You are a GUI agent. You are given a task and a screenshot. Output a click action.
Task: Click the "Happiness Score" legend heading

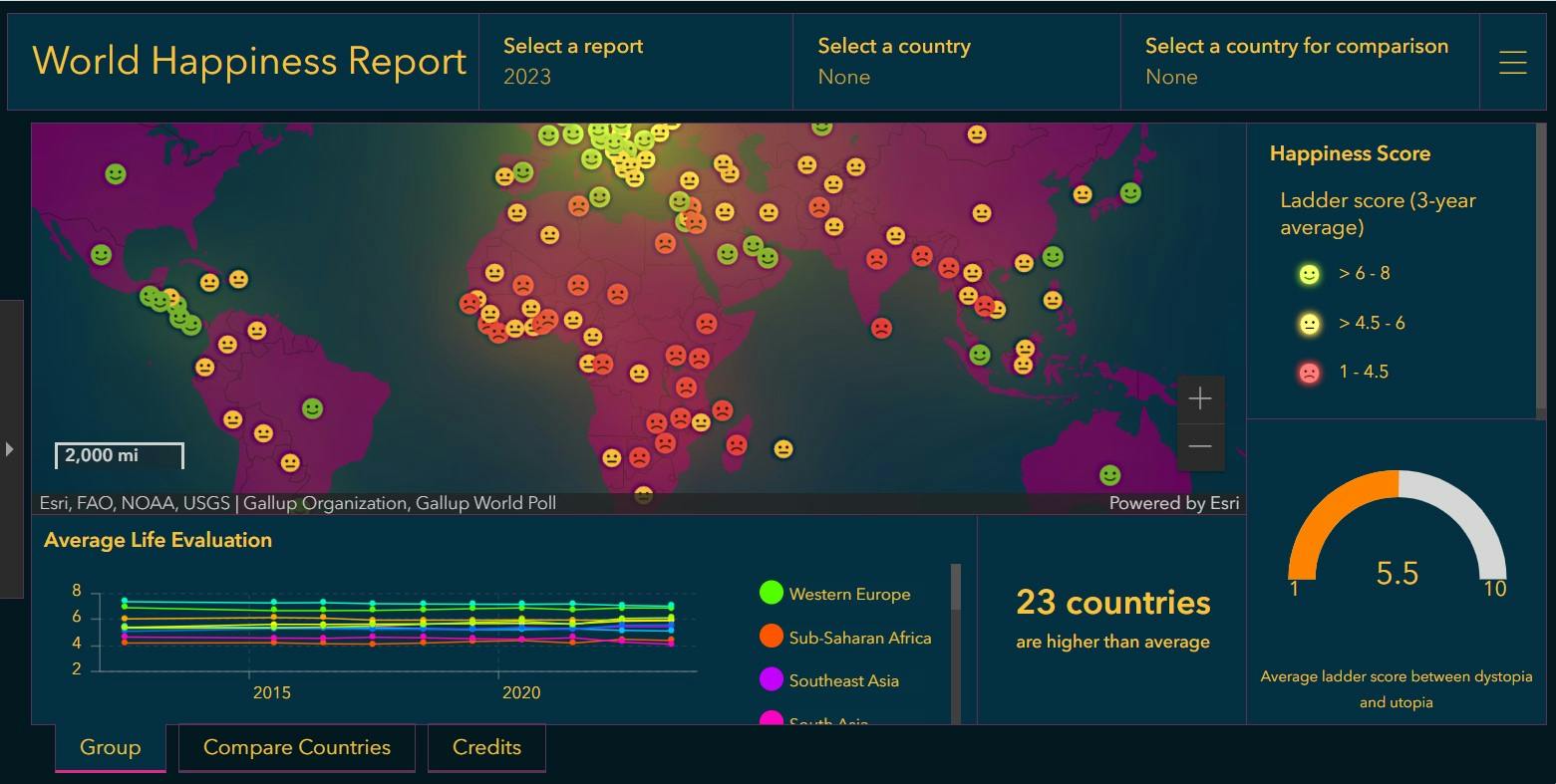(x=1350, y=153)
